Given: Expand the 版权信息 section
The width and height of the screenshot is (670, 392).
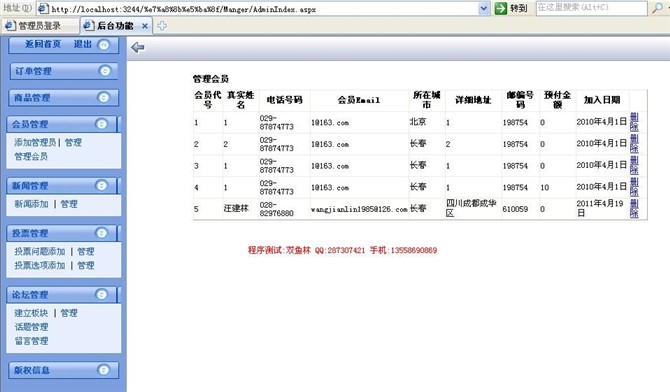Looking at the screenshot, I should (x=103, y=370).
